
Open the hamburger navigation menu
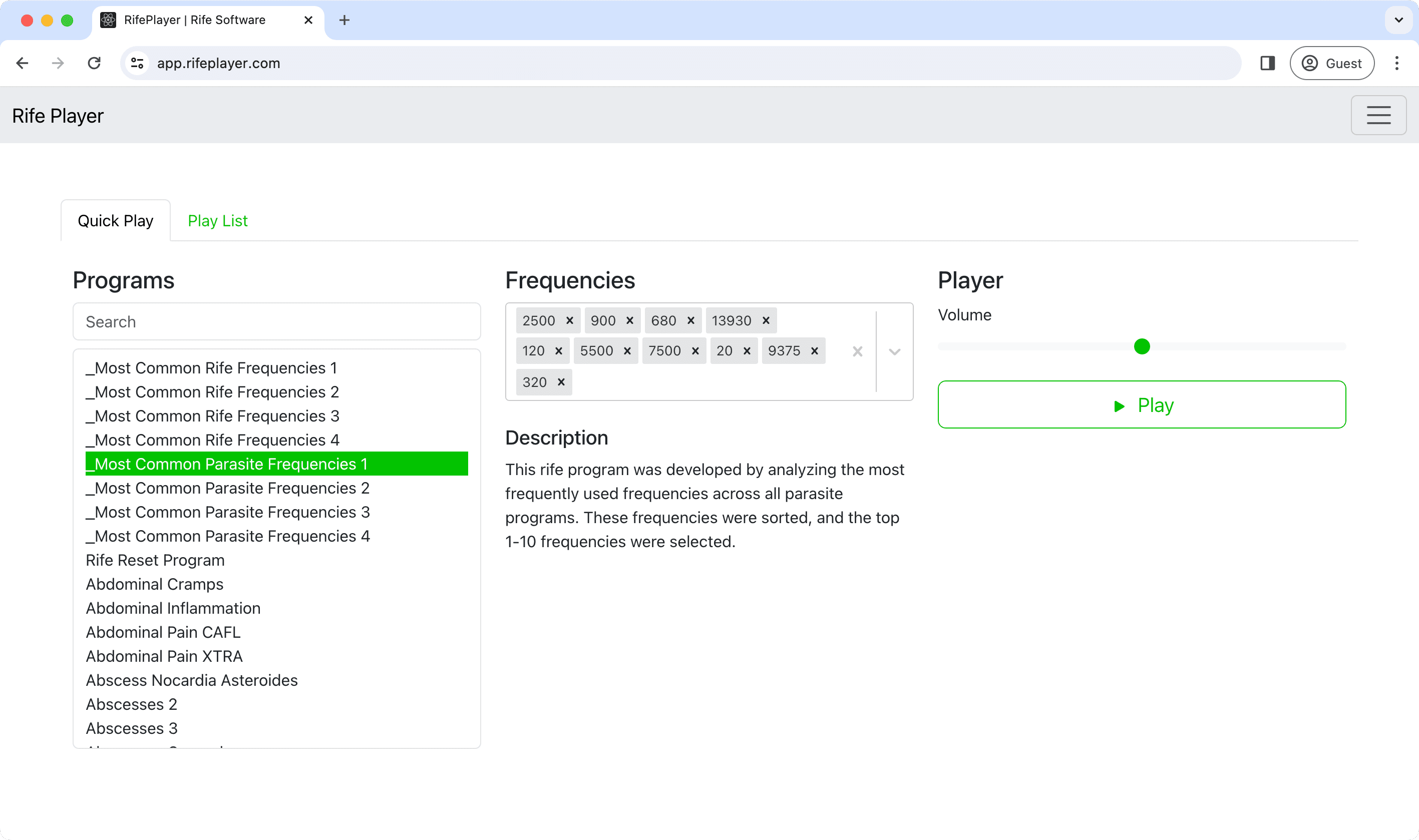[1378, 115]
